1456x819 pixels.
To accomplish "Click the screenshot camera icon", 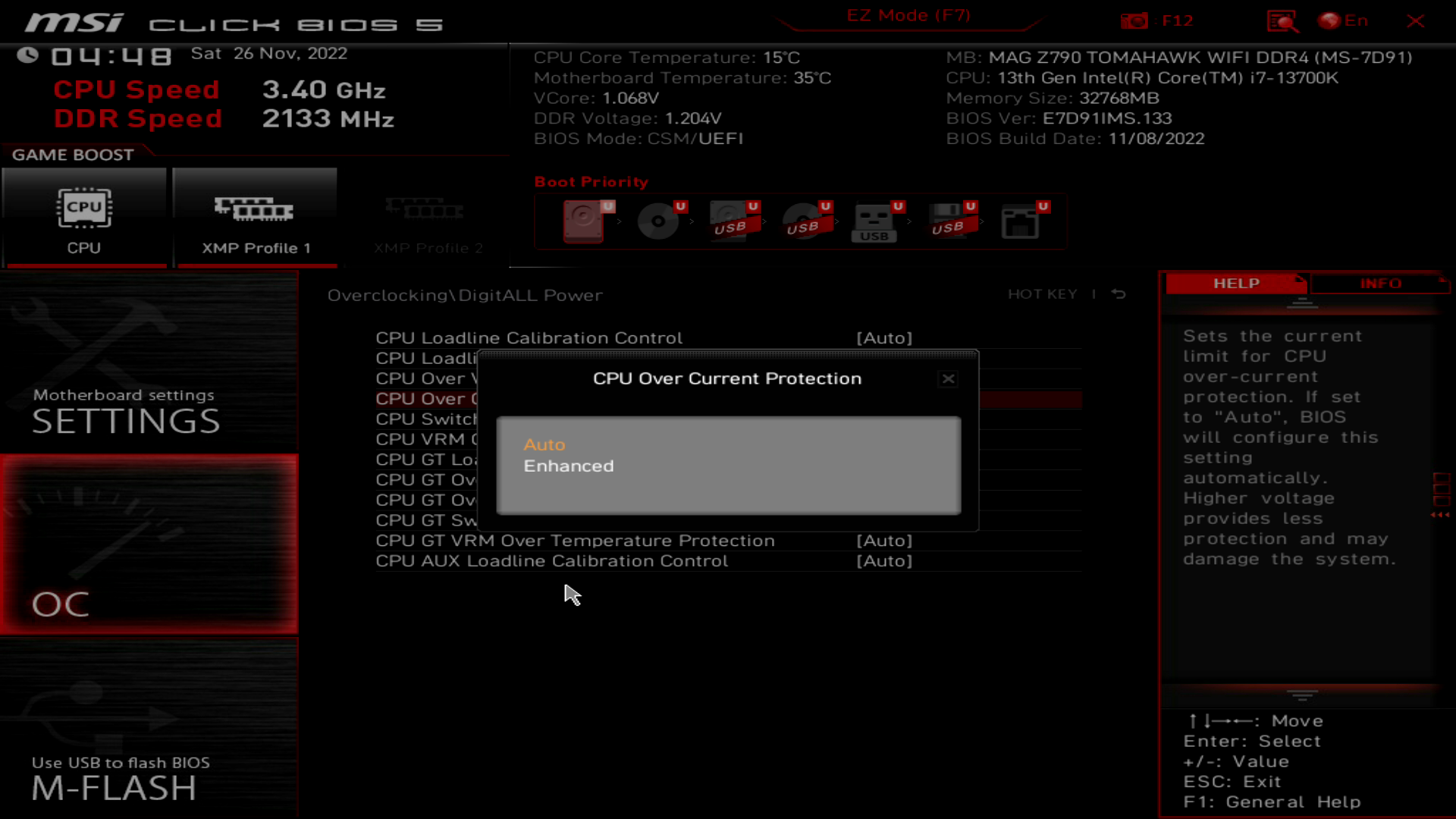I will point(1134,20).
